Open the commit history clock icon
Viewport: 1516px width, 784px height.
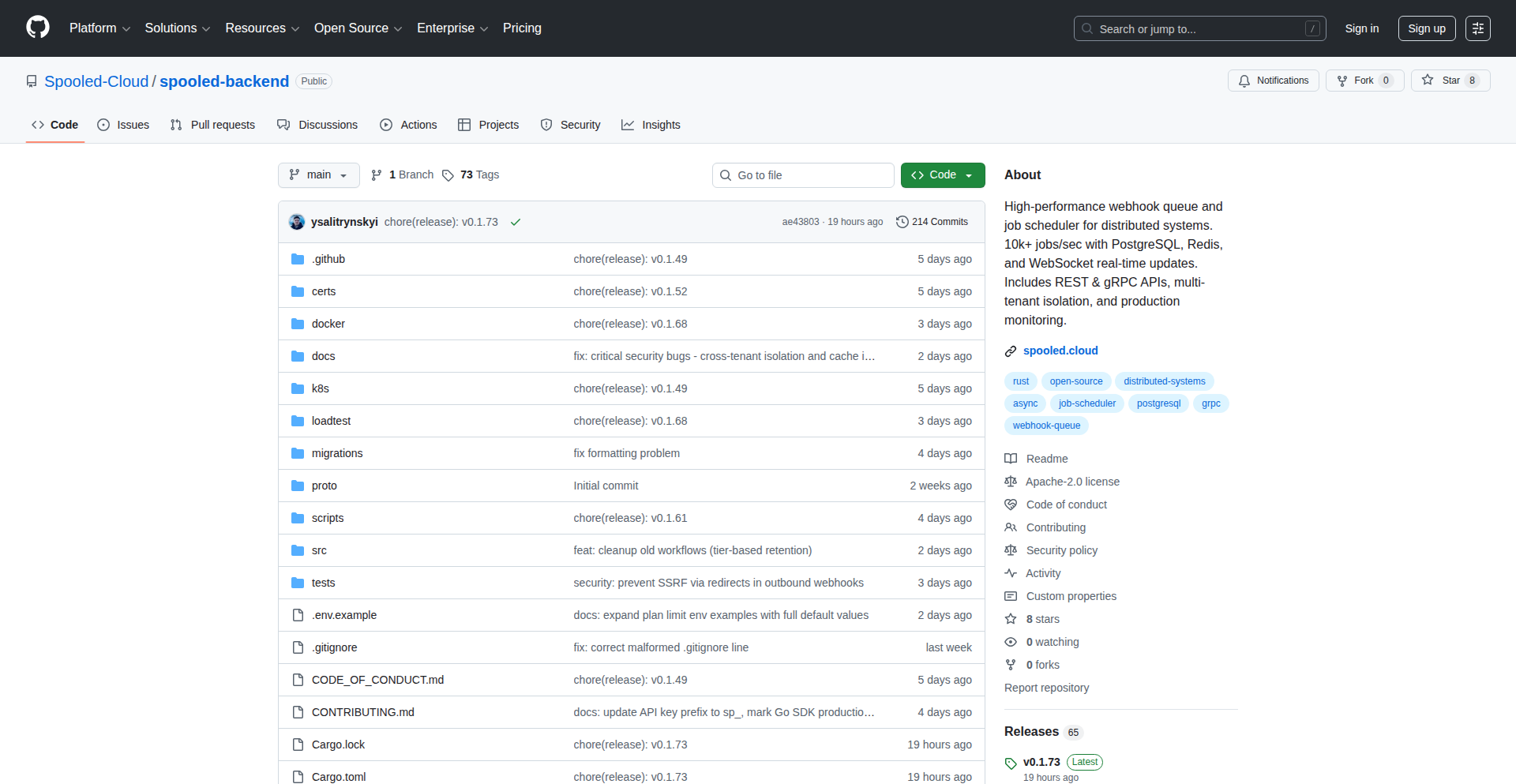click(902, 222)
